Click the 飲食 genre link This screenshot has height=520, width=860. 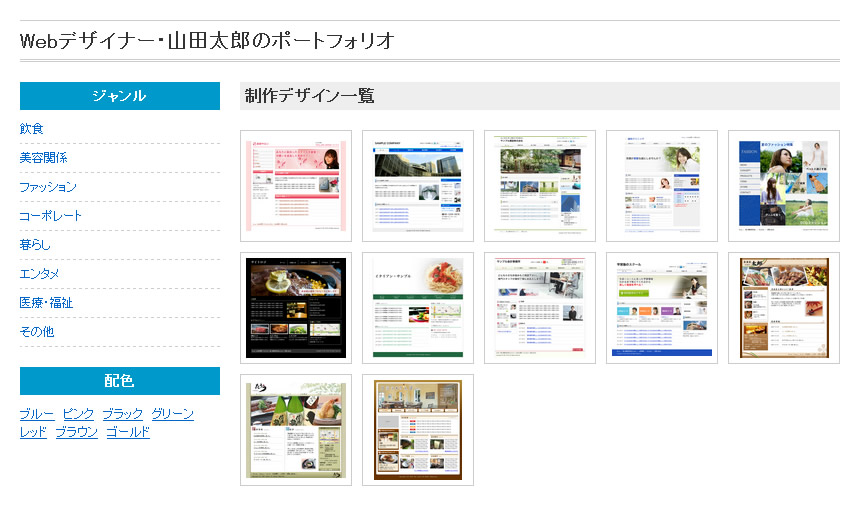click(x=32, y=129)
